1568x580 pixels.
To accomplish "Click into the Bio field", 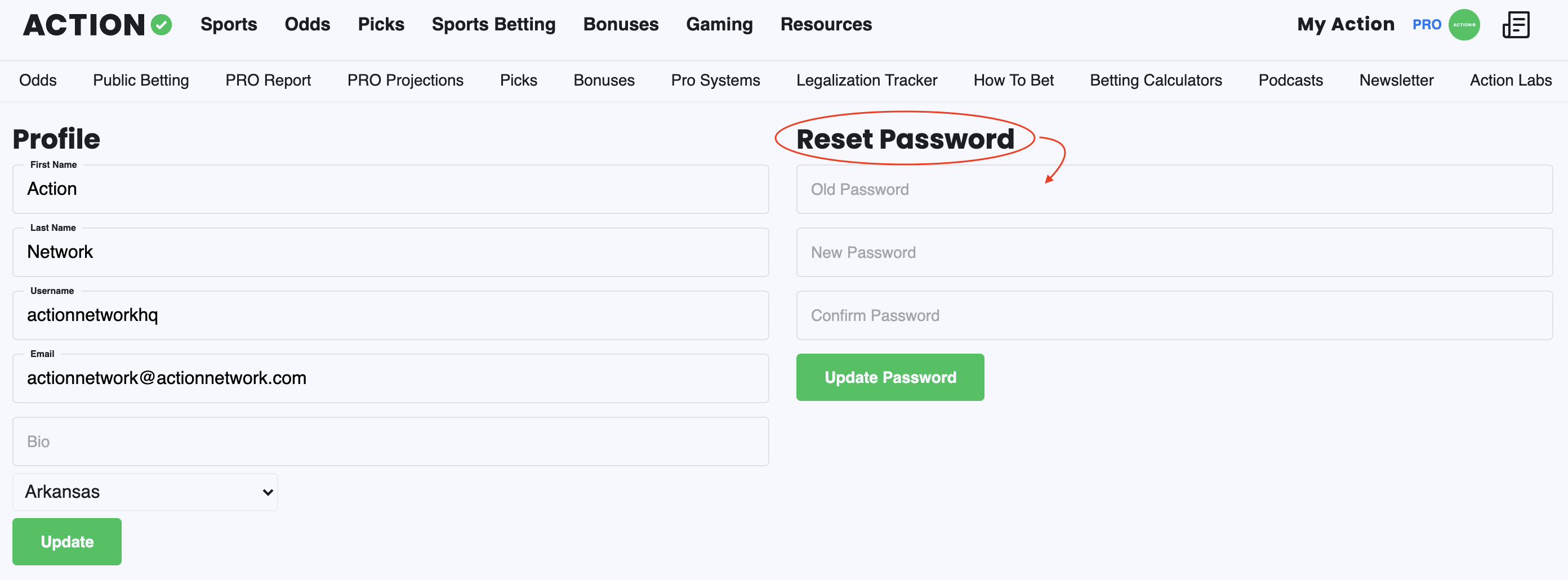I will pyautogui.click(x=390, y=441).
